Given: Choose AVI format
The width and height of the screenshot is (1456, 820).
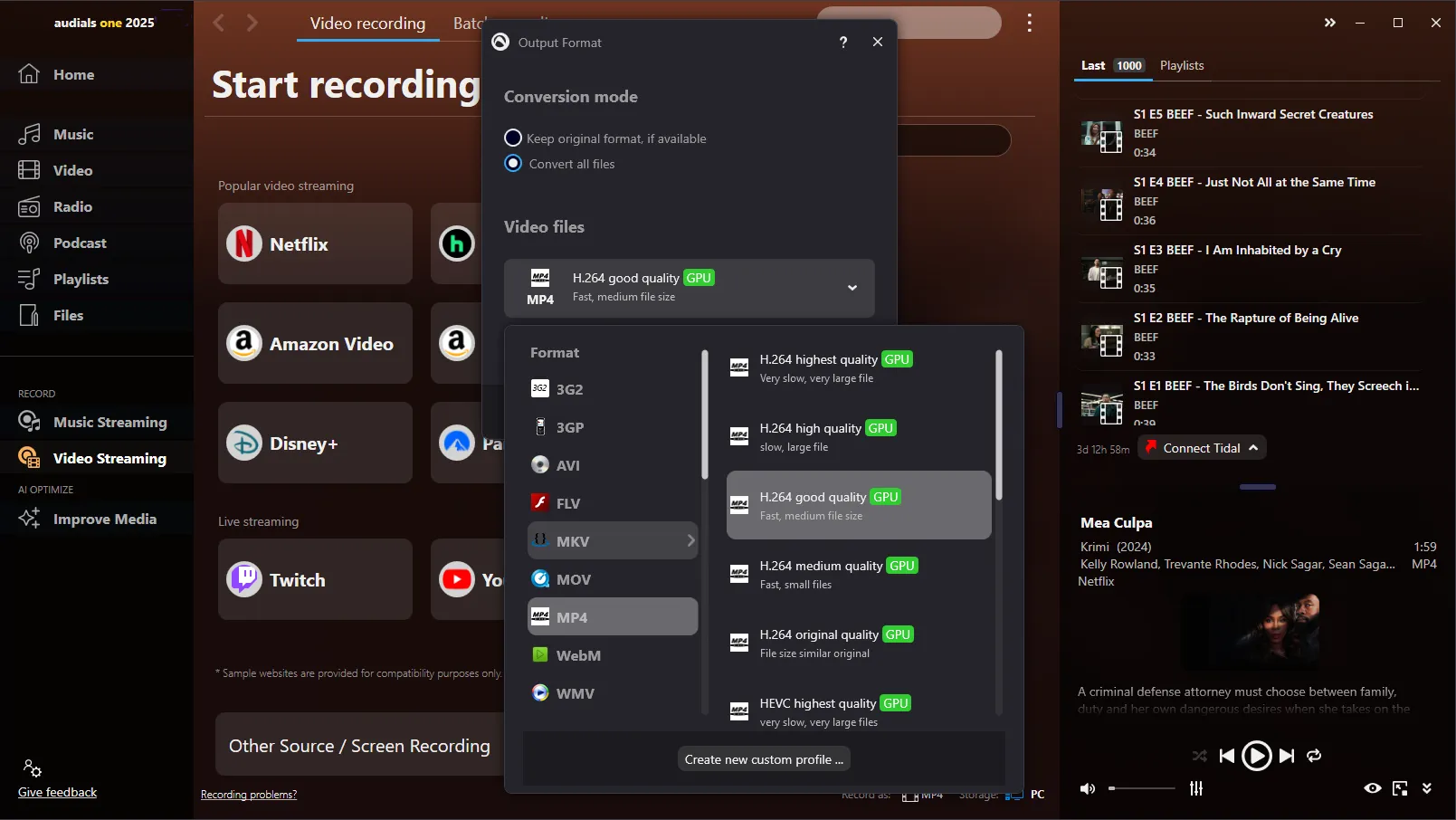Looking at the screenshot, I should 613,465.
